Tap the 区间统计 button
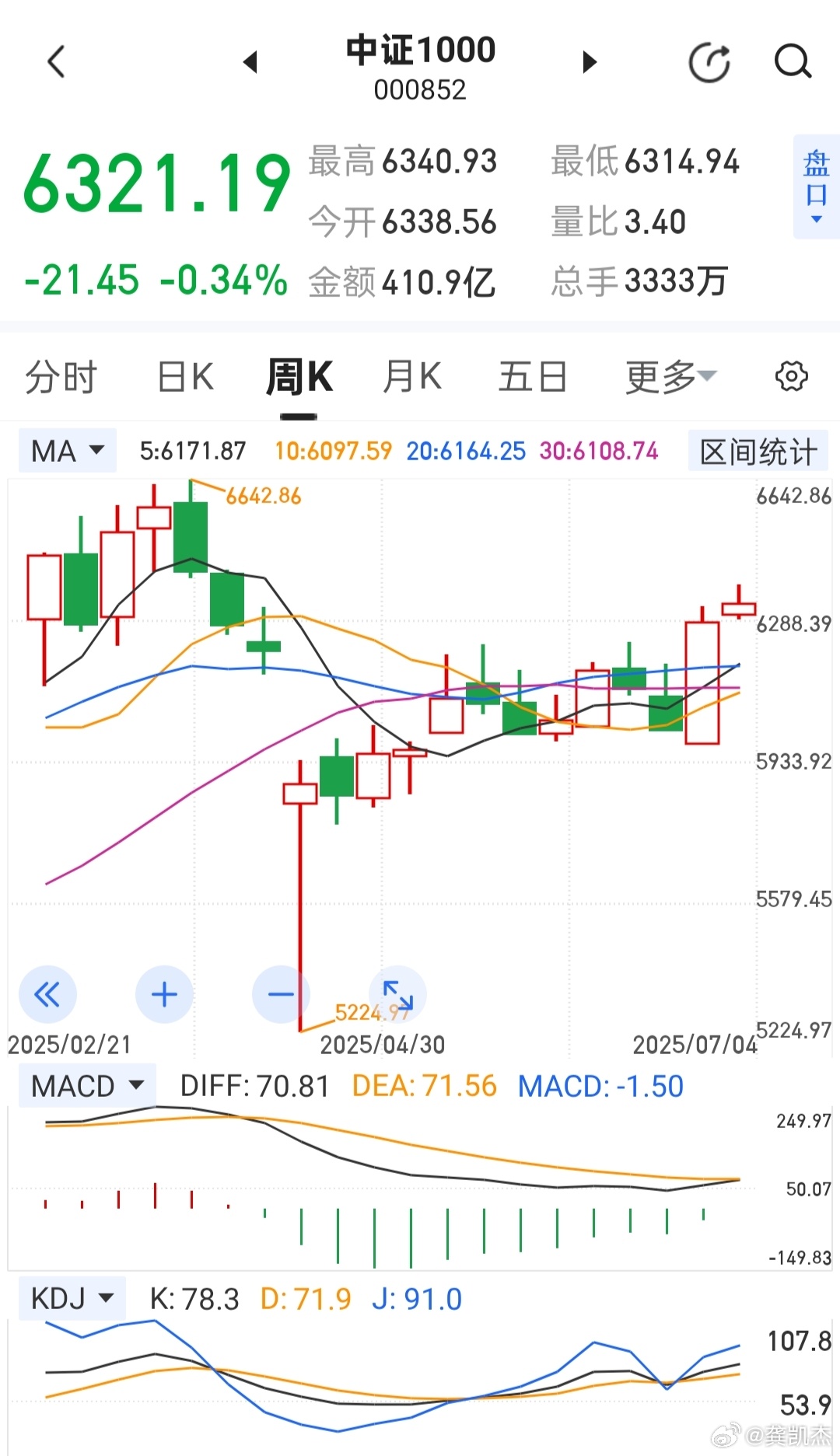Image resolution: width=840 pixels, height=1456 pixels. point(758,451)
